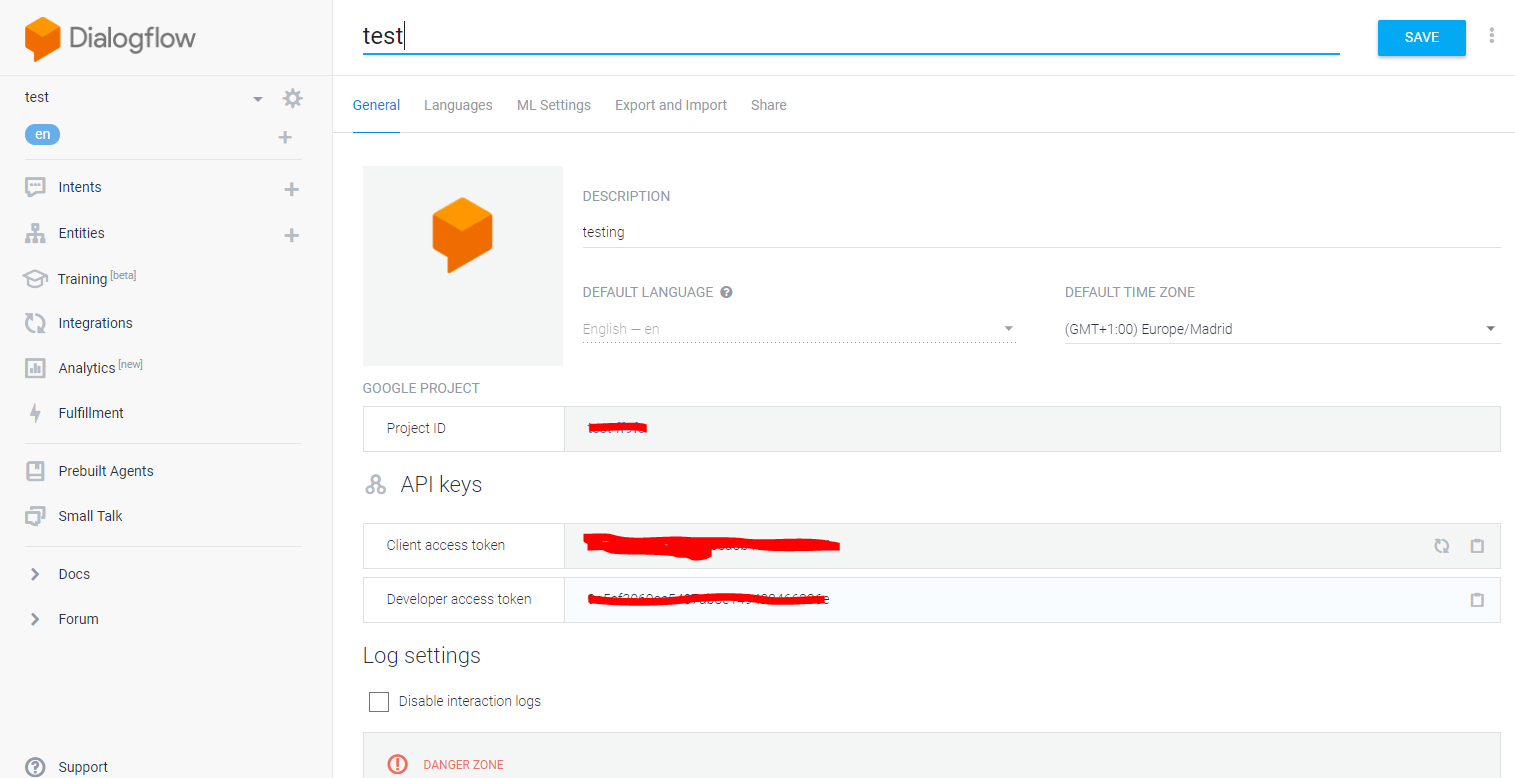Click the Project ID value field
The image size is (1515, 778).
click(x=1032, y=429)
